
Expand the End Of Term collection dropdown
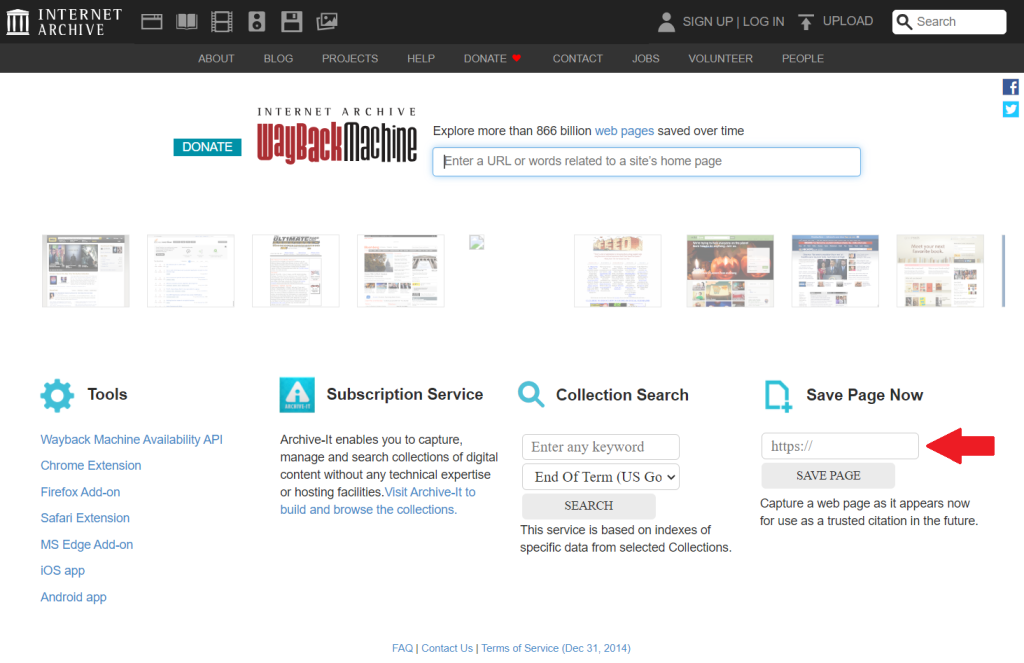pyautogui.click(x=600, y=477)
